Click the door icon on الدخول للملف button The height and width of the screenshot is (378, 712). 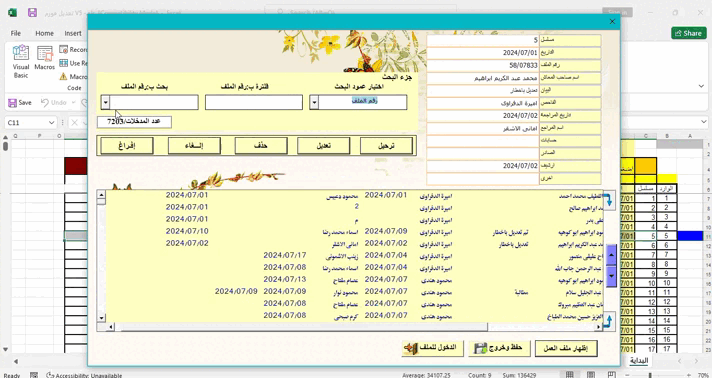tap(410, 348)
